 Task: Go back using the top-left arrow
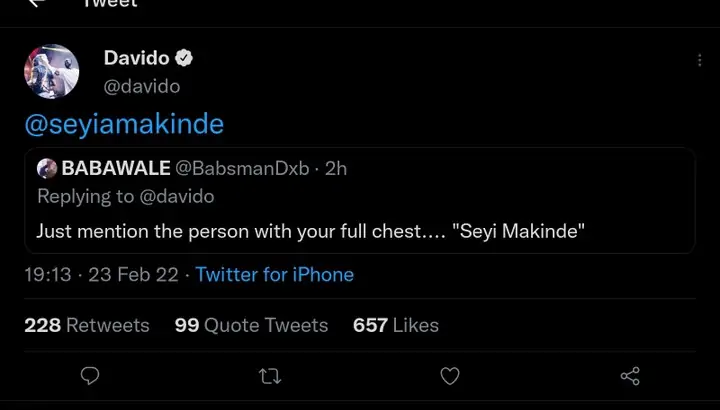[36, 4]
